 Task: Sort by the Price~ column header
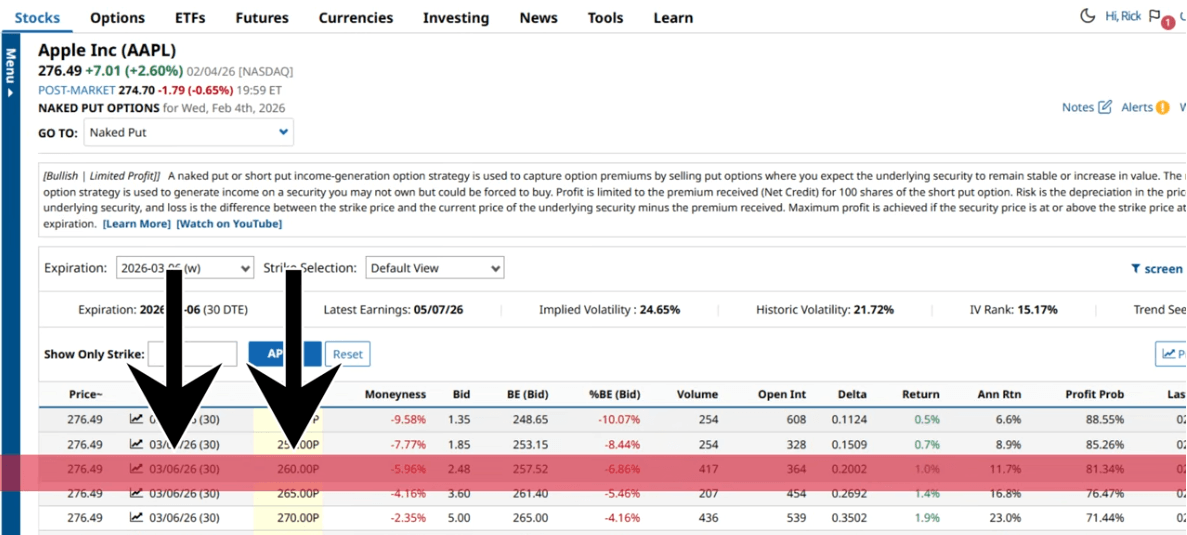coord(86,394)
